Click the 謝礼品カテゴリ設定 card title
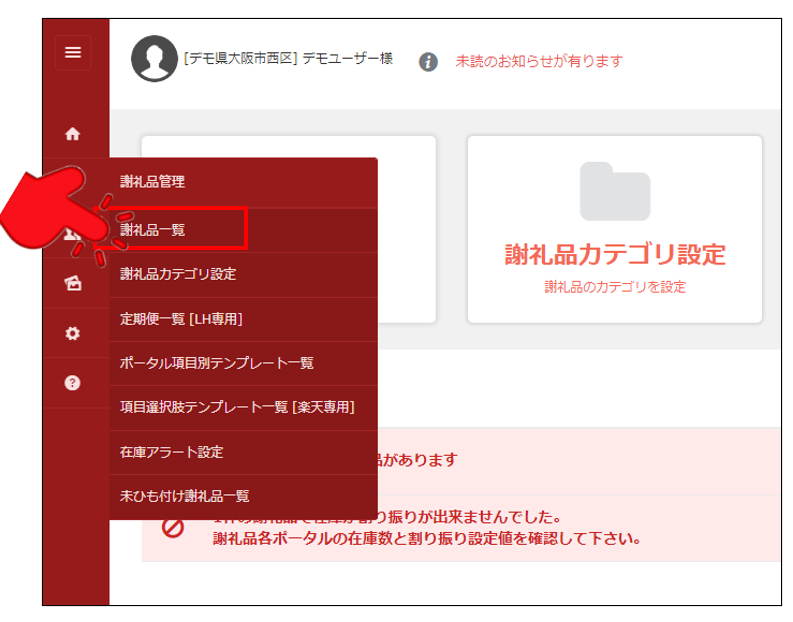Screen dimensions: 793x622 click(614, 254)
